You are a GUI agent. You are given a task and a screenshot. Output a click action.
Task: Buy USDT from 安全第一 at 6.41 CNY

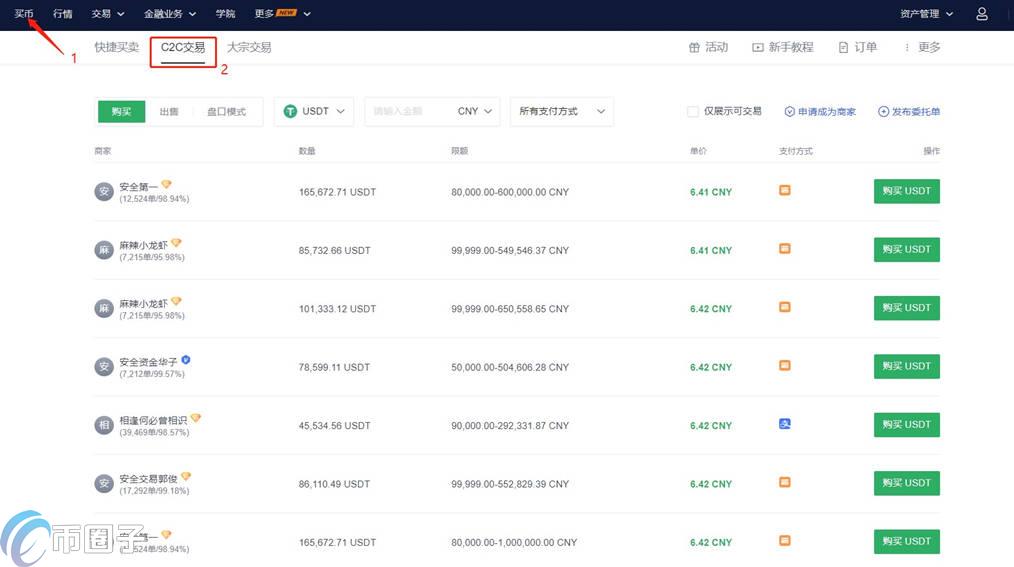[x=907, y=191]
